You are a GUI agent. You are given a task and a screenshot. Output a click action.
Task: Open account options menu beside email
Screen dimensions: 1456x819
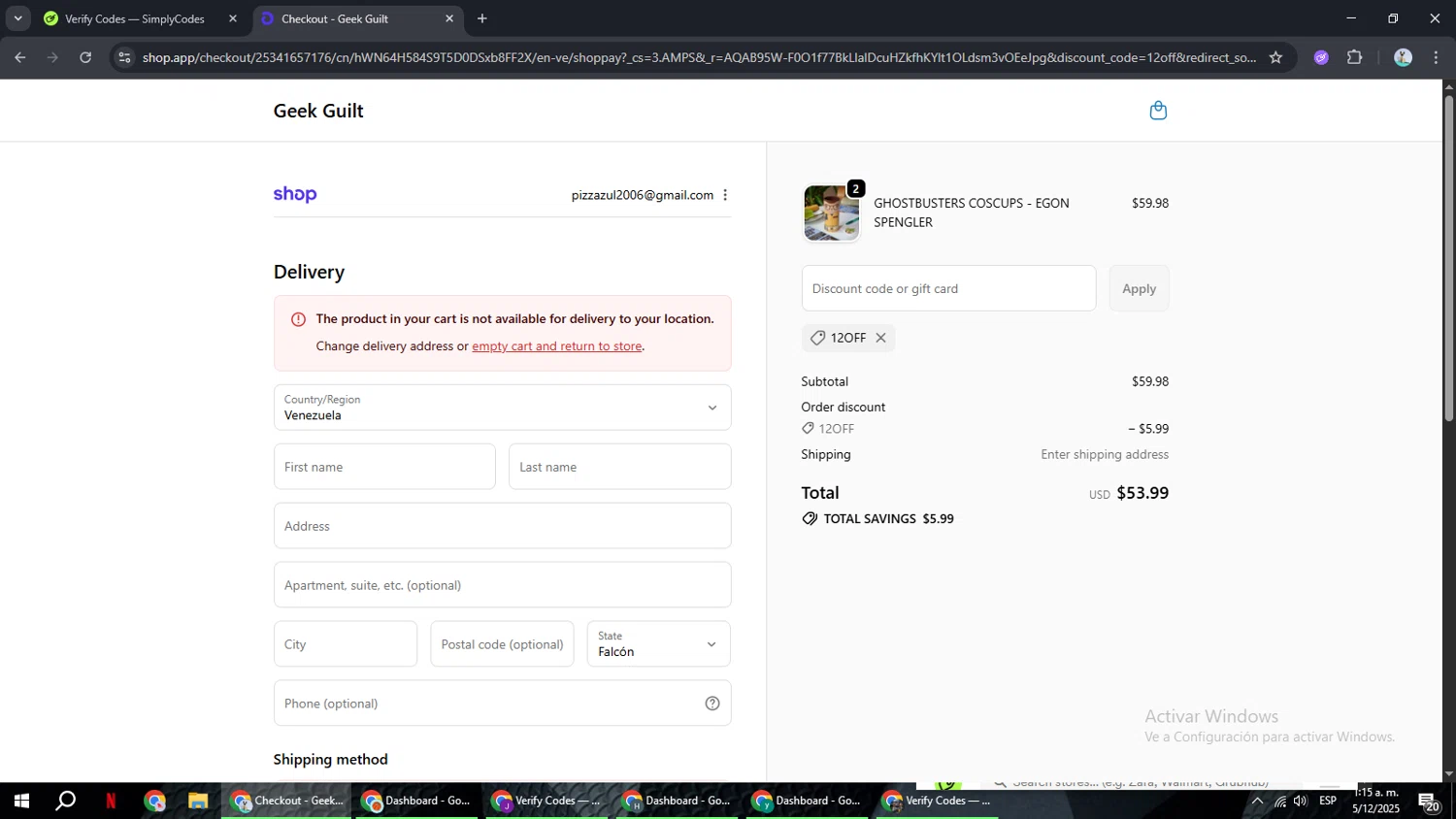click(x=725, y=195)
